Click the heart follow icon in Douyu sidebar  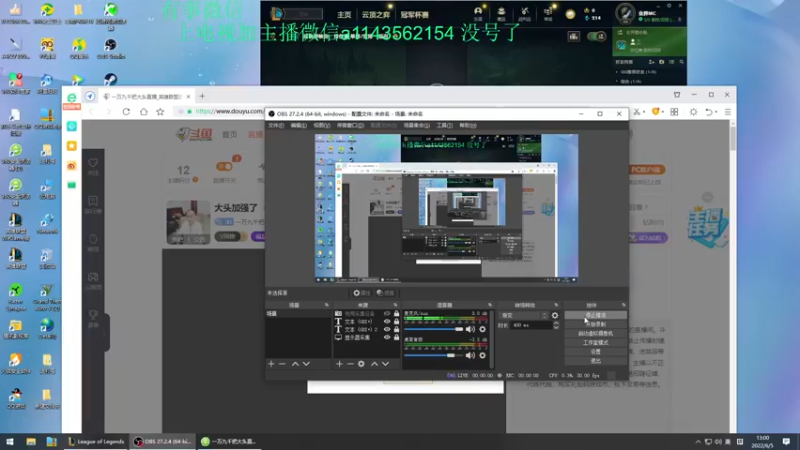(93, 163)
